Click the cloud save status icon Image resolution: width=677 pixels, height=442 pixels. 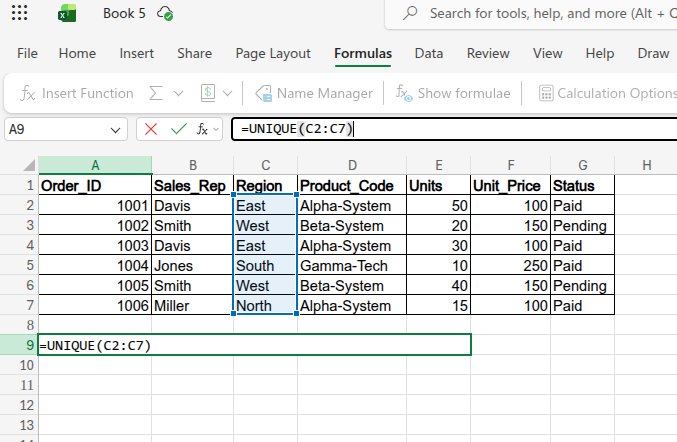[x=166, y=14]
